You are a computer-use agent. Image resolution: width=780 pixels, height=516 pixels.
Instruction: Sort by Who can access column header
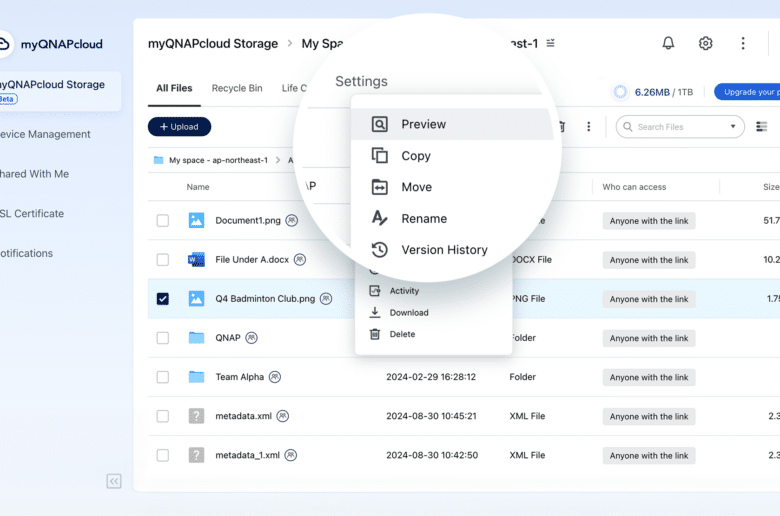[634, 187]
